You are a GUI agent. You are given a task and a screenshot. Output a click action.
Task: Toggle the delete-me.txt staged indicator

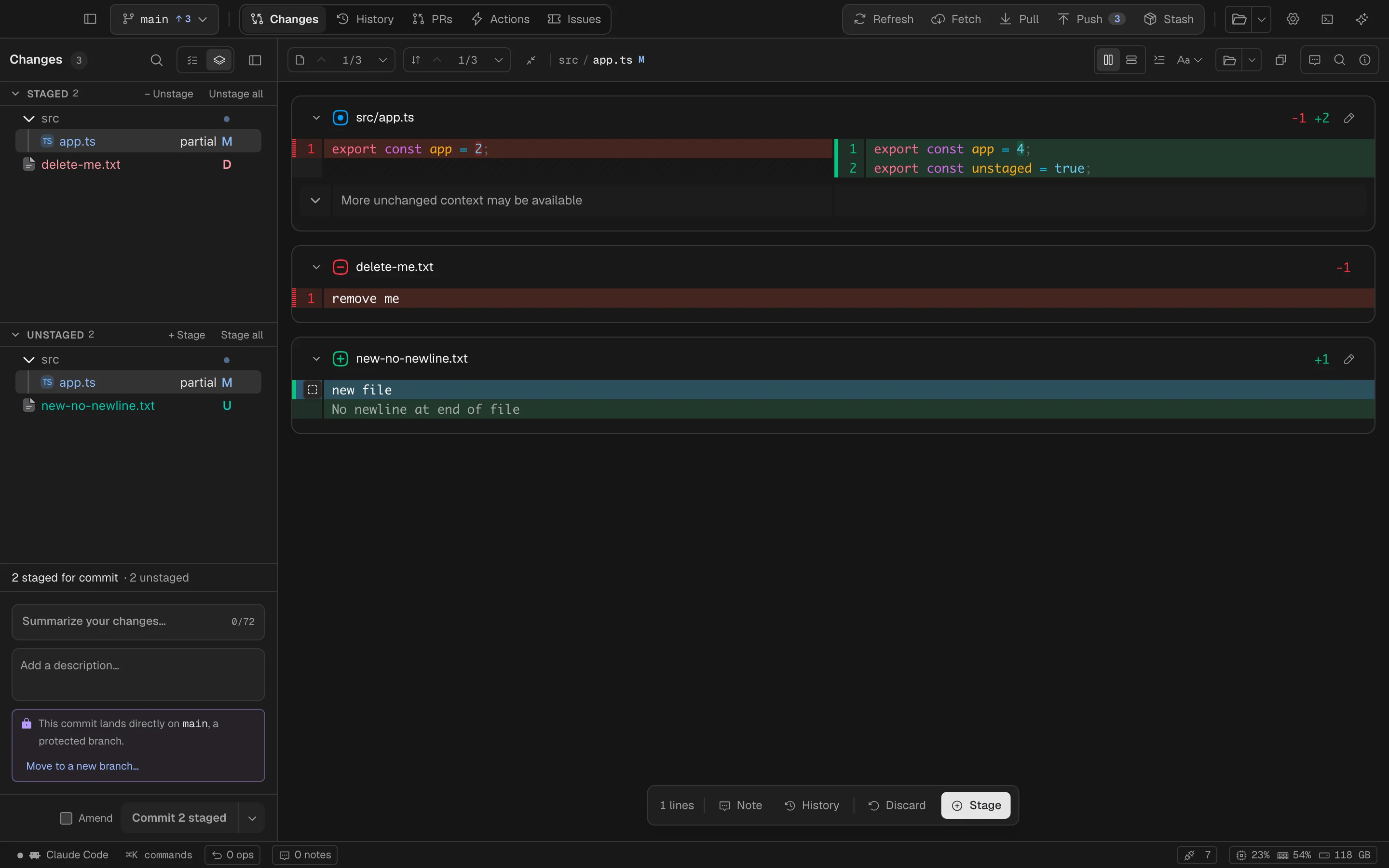pos(340,267)
